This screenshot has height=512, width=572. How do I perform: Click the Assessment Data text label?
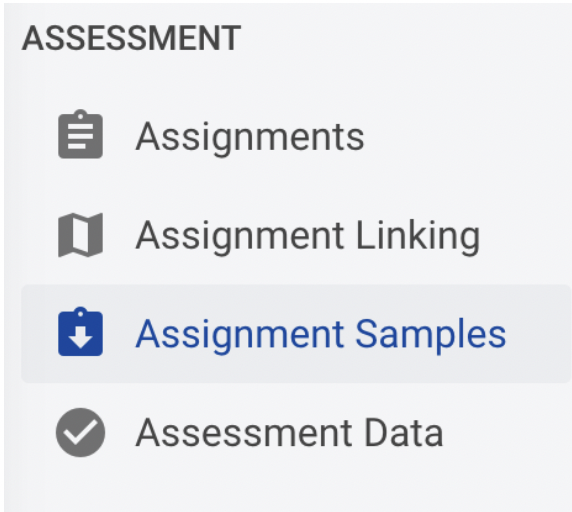point(289,433)
